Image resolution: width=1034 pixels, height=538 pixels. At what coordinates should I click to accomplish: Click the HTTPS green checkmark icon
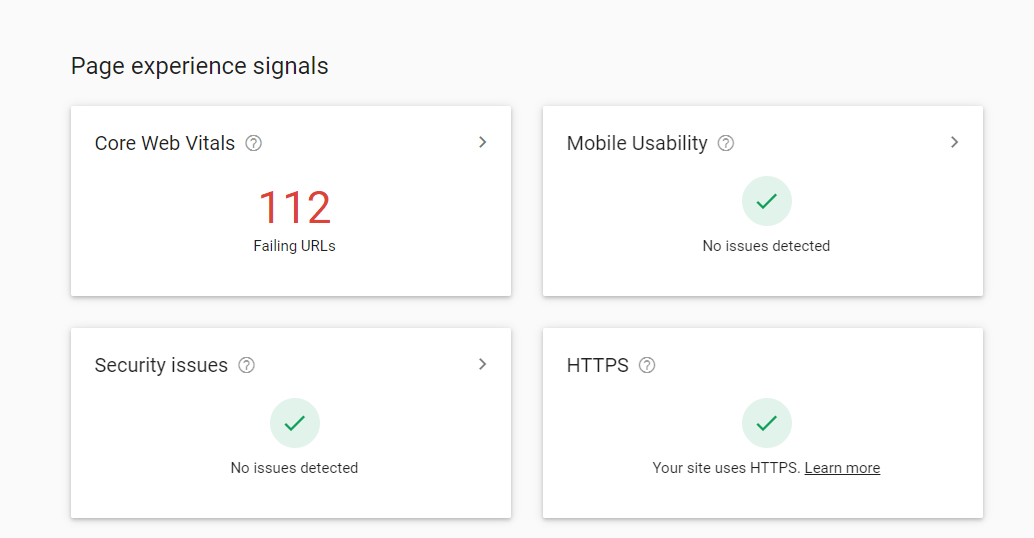[x=766, y=423]
